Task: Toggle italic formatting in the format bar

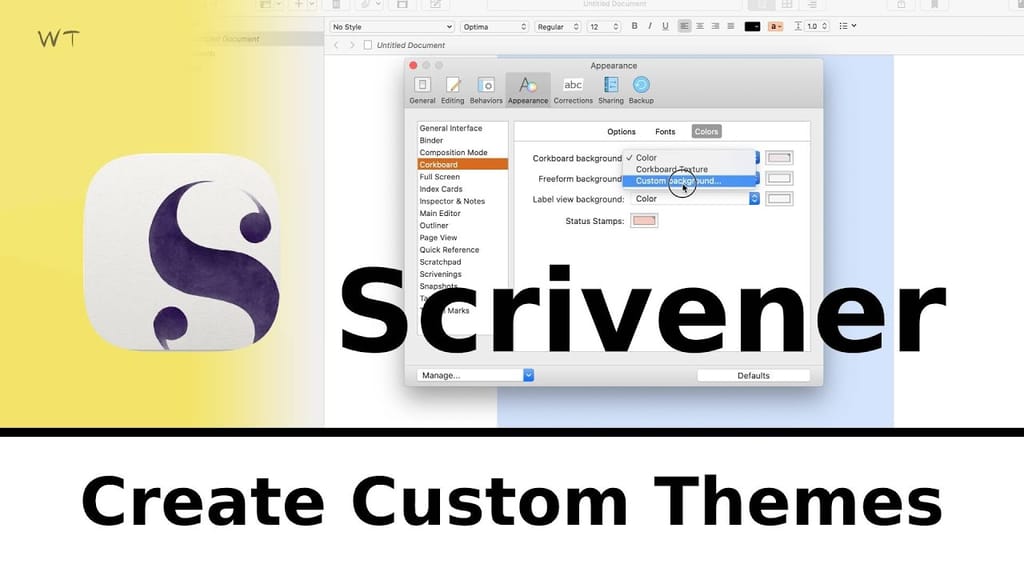Action: [x=650, y=26]
